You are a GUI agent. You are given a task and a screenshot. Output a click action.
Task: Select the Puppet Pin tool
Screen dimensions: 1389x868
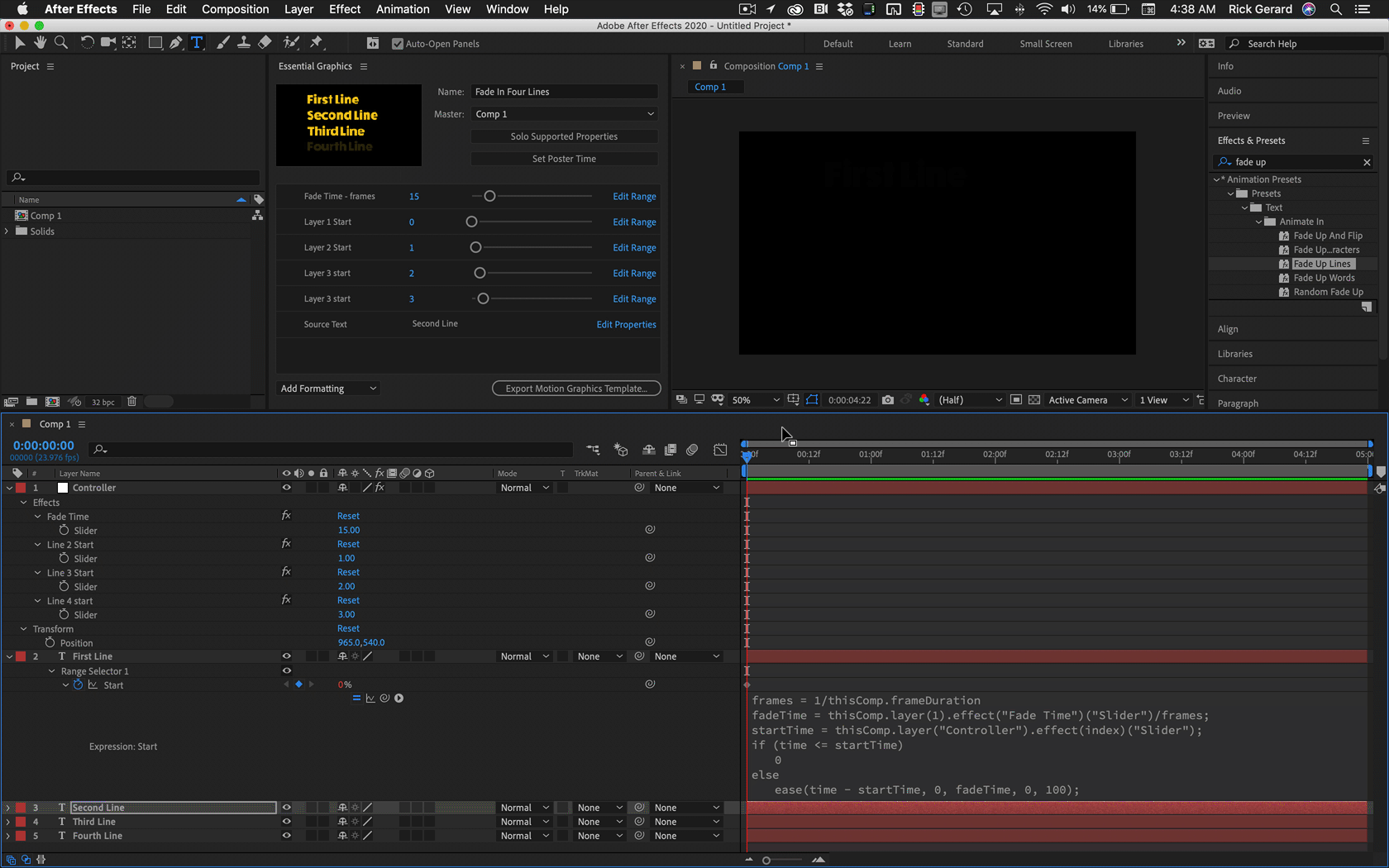tap(317, 43)
